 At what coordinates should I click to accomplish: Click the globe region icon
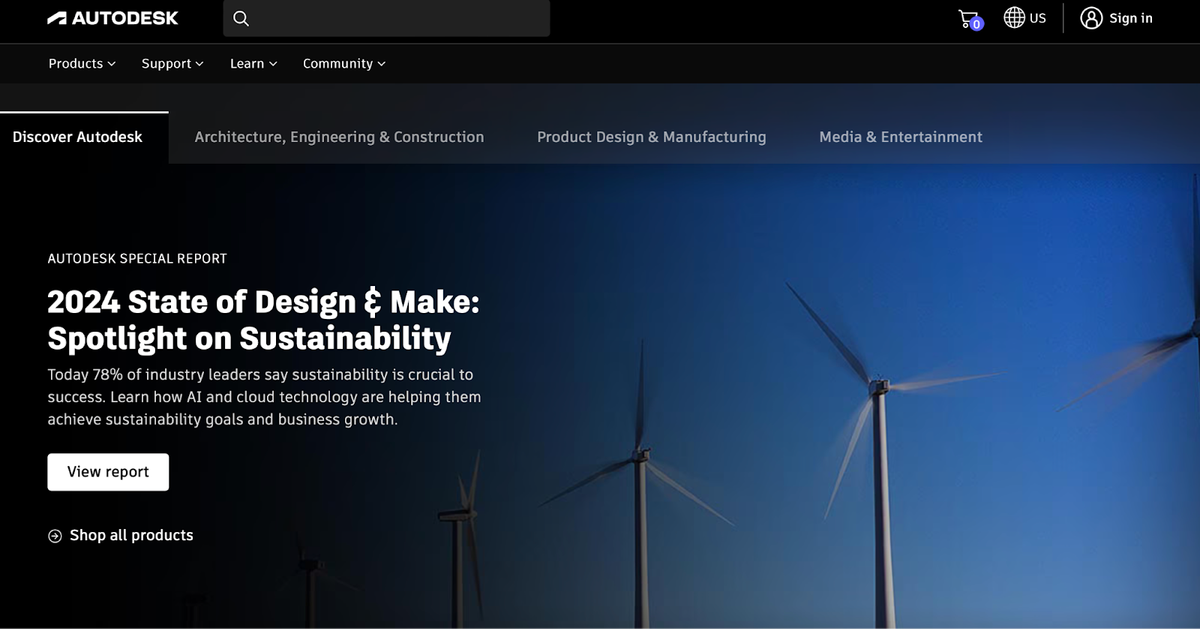(1014, 18)
